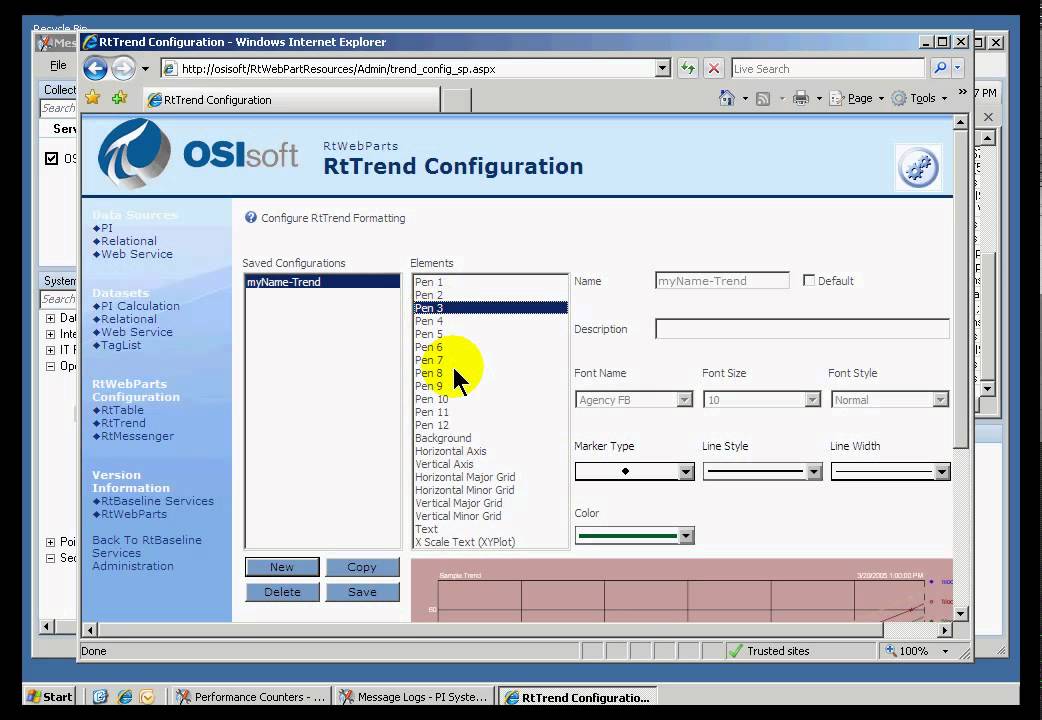Viewport: 1042px width, 720px height.
Task: Click the browser Forward arrow button
Action: (x=124, y=68)
